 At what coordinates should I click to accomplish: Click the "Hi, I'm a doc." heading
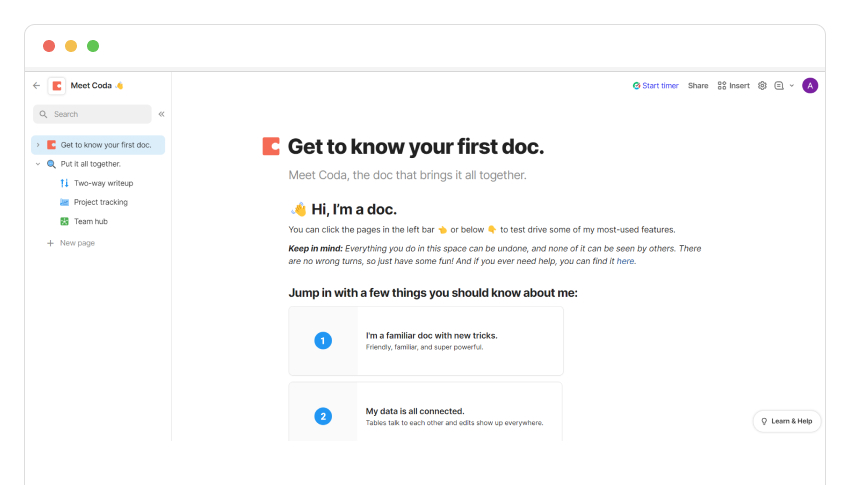(354, 209)
